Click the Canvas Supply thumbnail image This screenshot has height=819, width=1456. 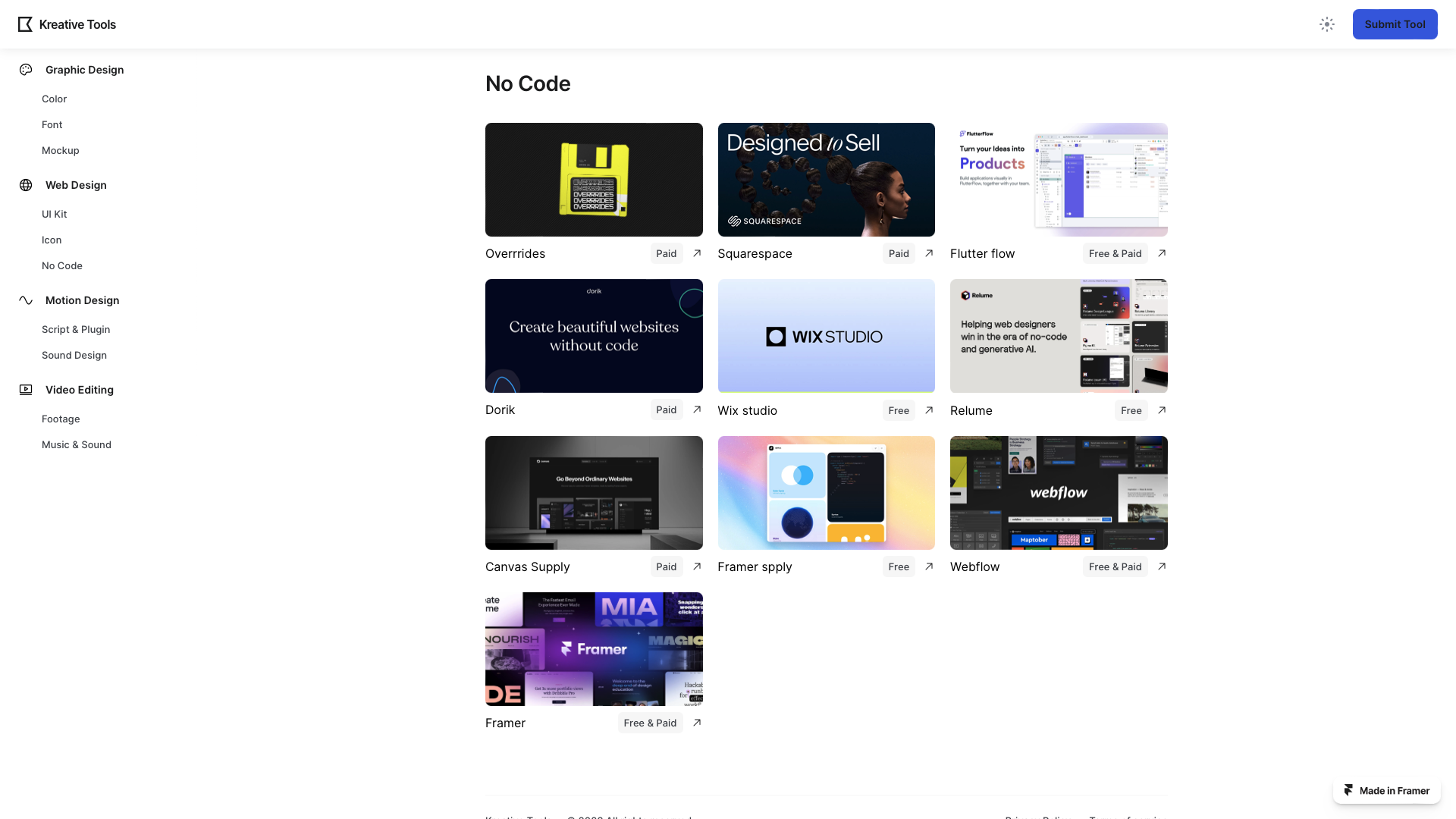(594, 493)
